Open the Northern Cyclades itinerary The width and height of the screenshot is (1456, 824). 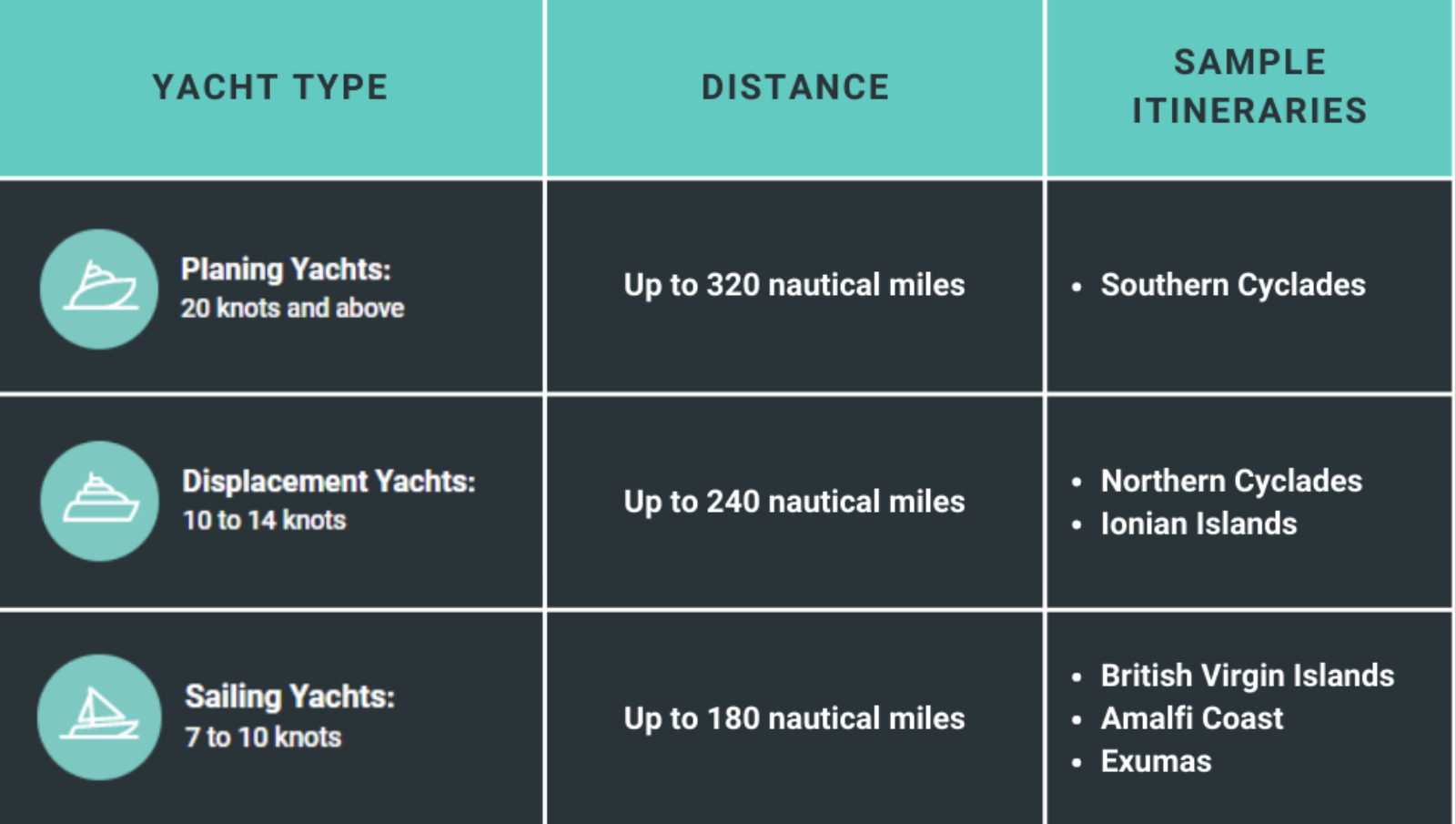(1231, 481)
